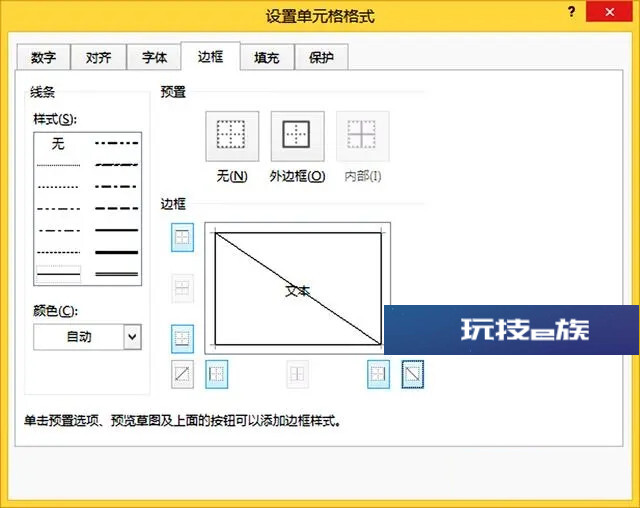Open the 字体 tab
This screenshot has height=508, width=640.
tap(154, 57)
